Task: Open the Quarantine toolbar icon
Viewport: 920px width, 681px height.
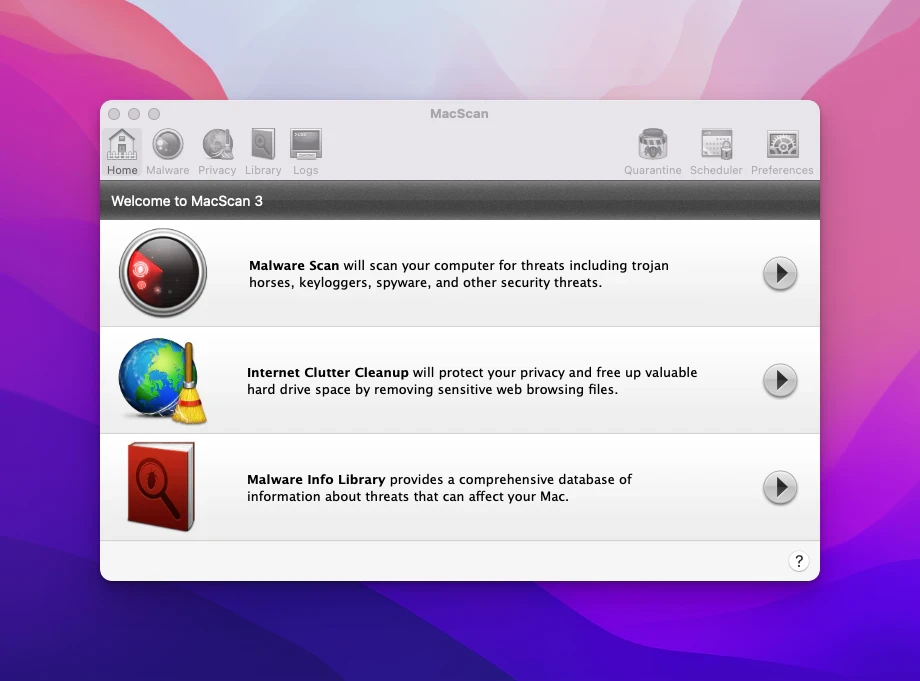Action: click(x=652, y=152)
